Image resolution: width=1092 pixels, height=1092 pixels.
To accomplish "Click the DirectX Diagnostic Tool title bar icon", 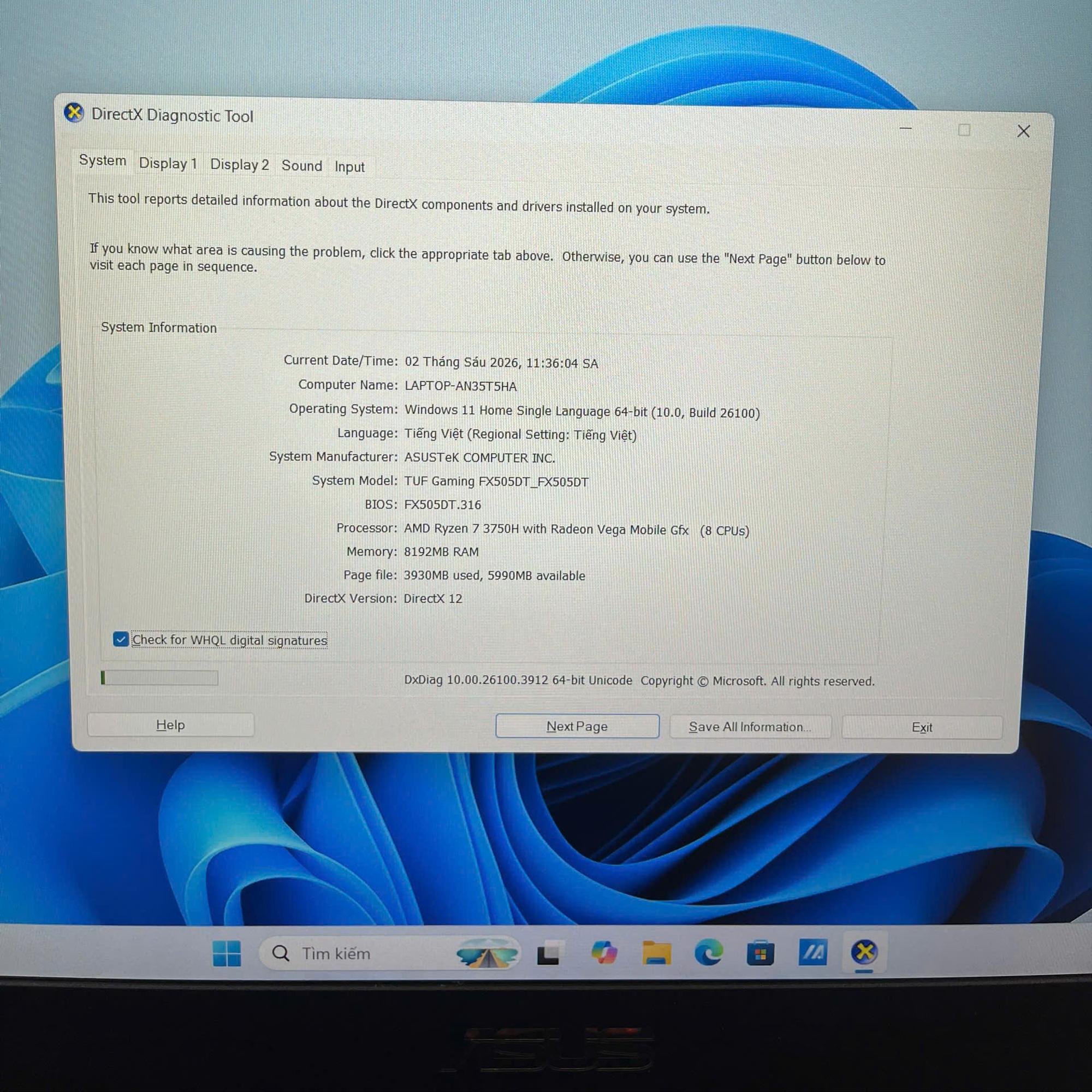I will coord(74,112).
